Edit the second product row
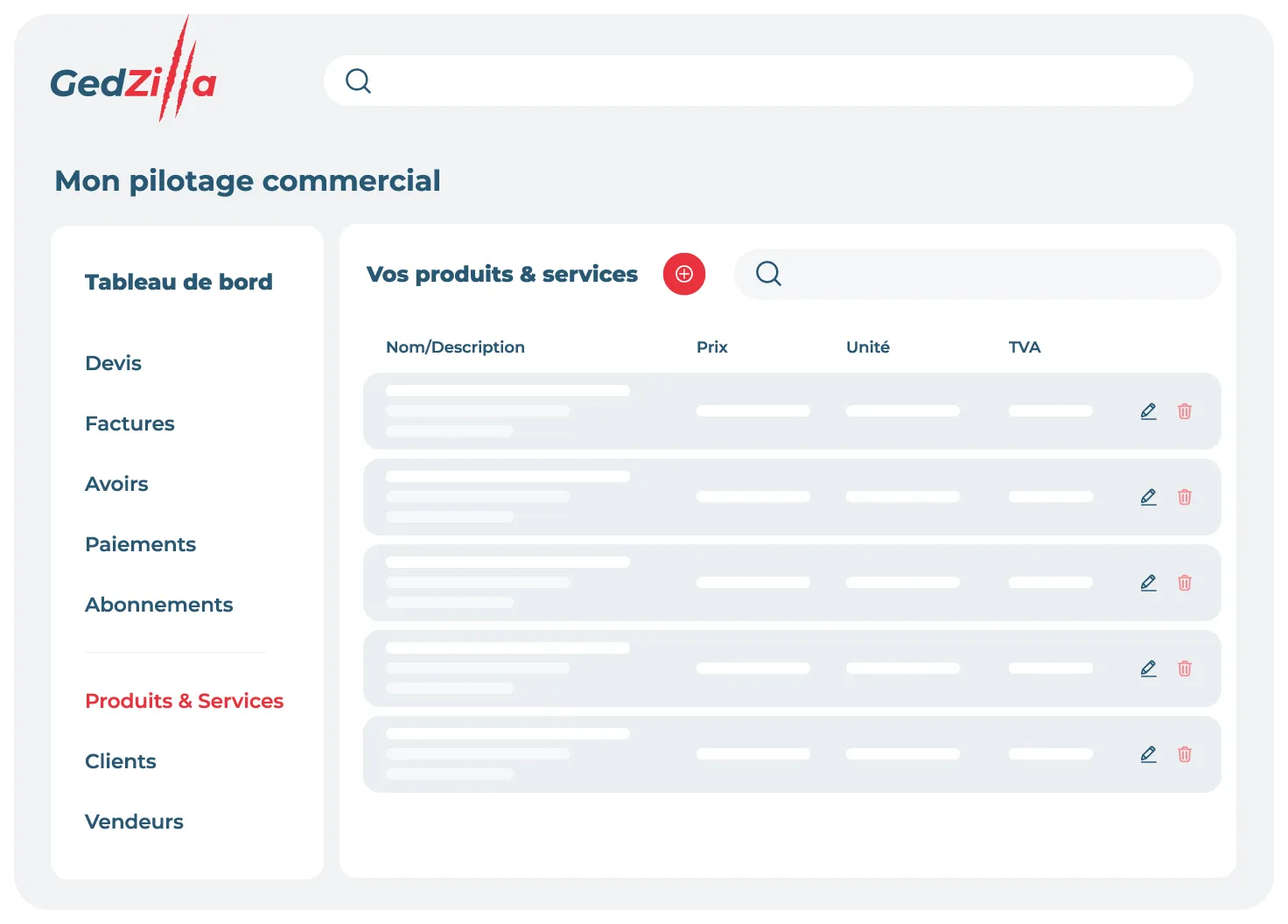 pyautogui.click(x=1149, y=497)
